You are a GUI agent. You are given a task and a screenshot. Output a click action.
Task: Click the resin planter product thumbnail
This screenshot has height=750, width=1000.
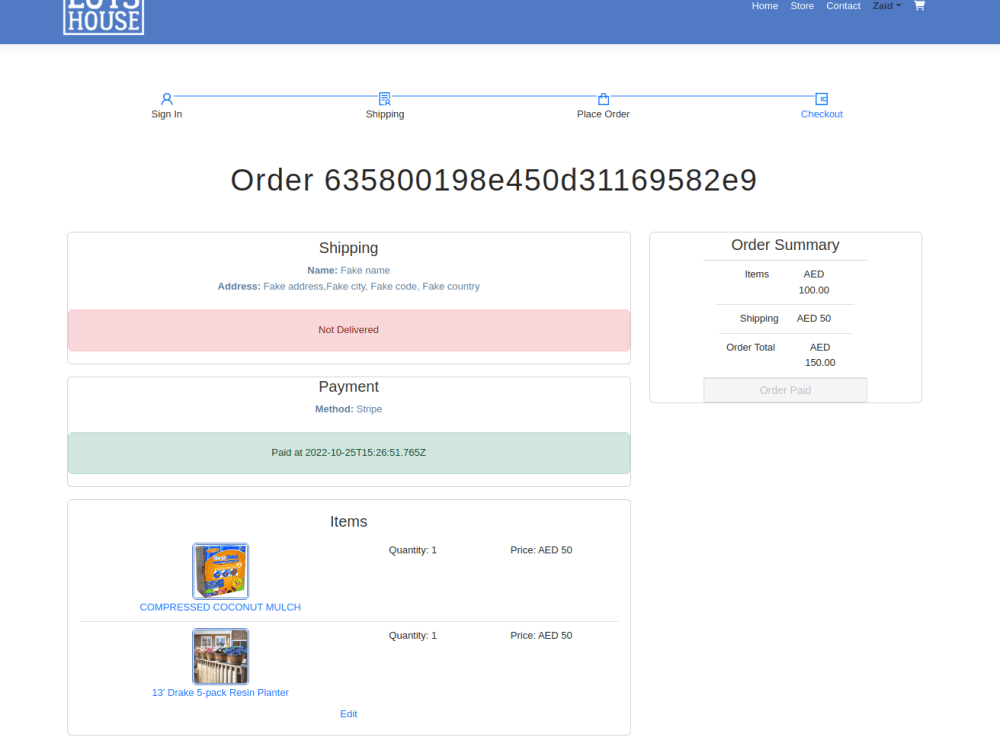pyautogui.click(x=221, y=656)
